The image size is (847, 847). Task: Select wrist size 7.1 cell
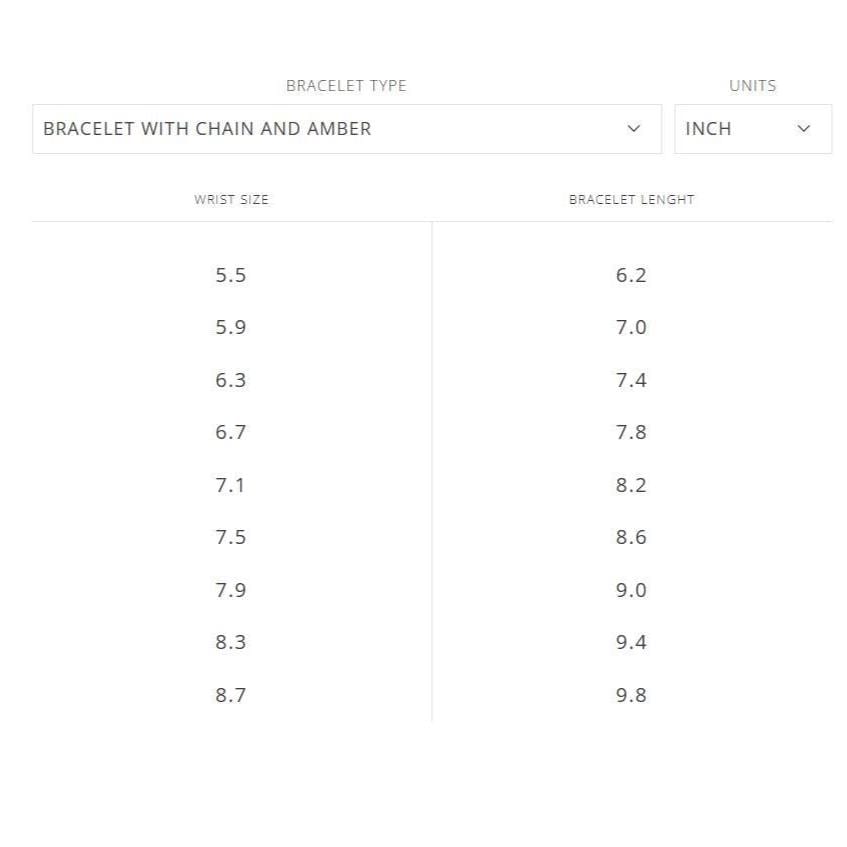pos(230,485)
